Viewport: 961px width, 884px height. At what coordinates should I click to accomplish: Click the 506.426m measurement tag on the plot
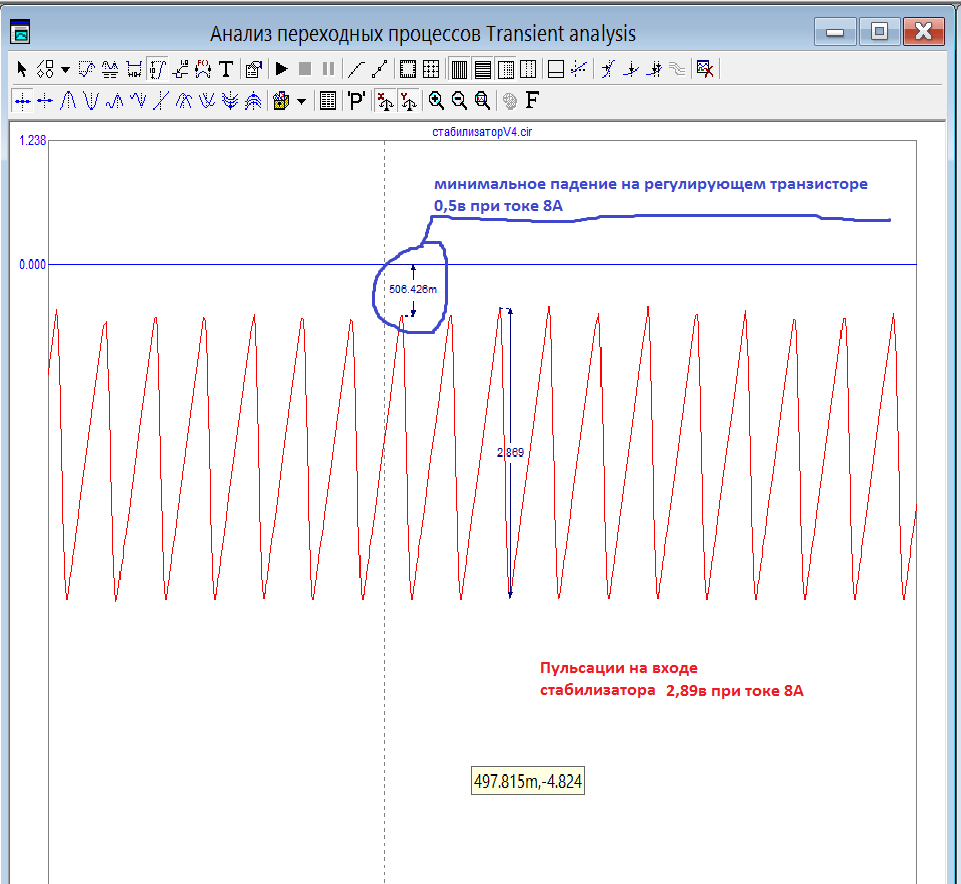(412, 289)
